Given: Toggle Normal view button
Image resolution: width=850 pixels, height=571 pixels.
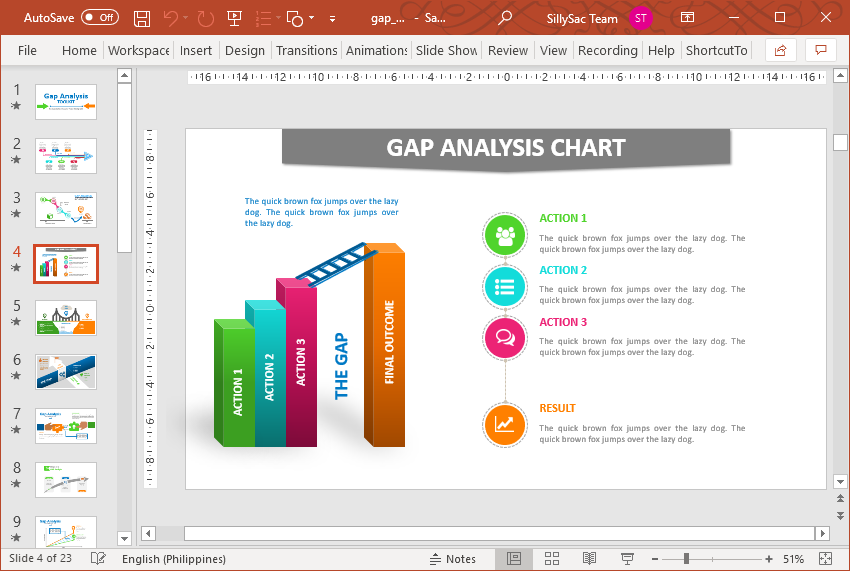Looking at the screenshot, I should (x=514, y=559).
